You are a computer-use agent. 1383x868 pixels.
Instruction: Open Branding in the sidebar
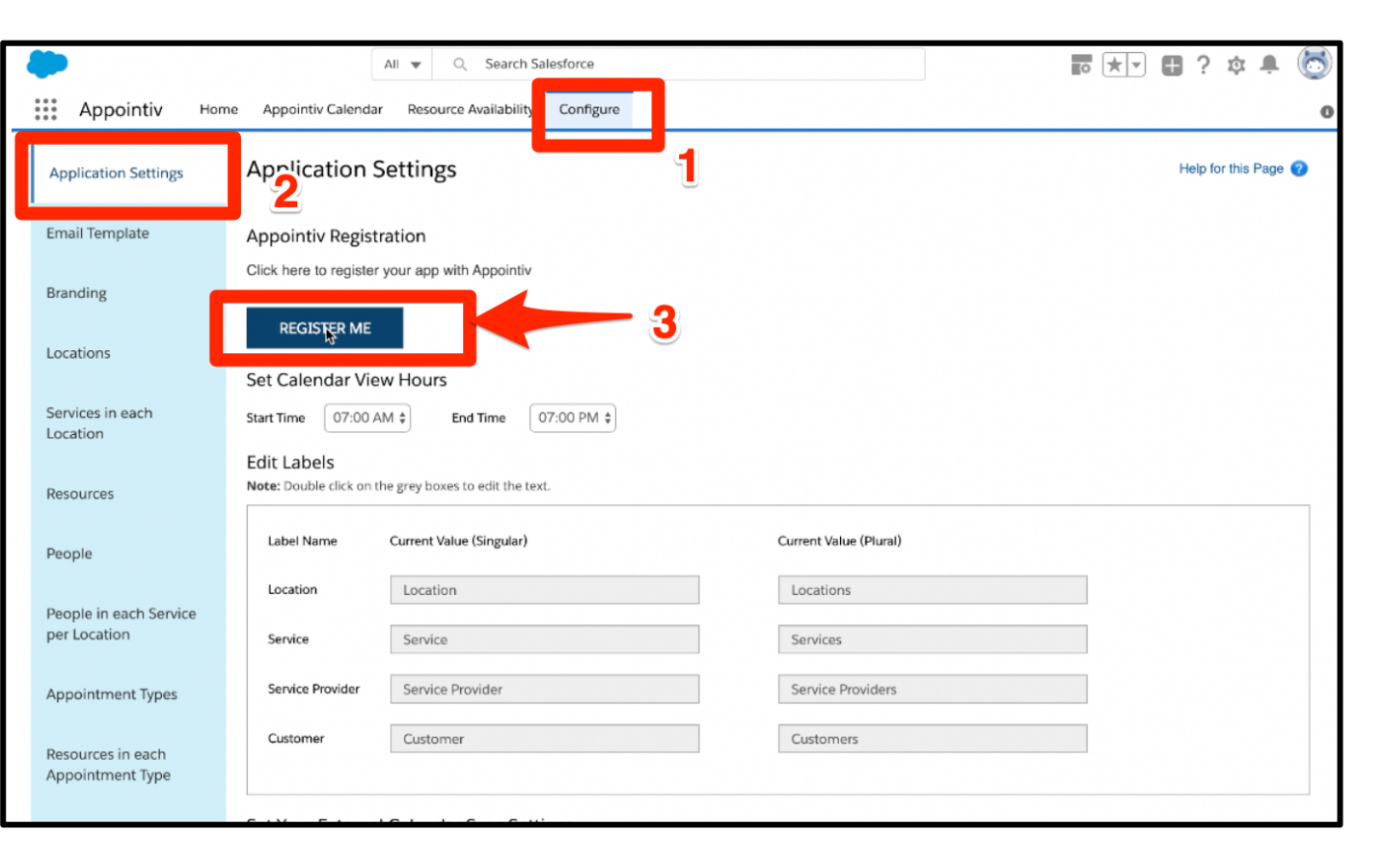pos(76,293)
